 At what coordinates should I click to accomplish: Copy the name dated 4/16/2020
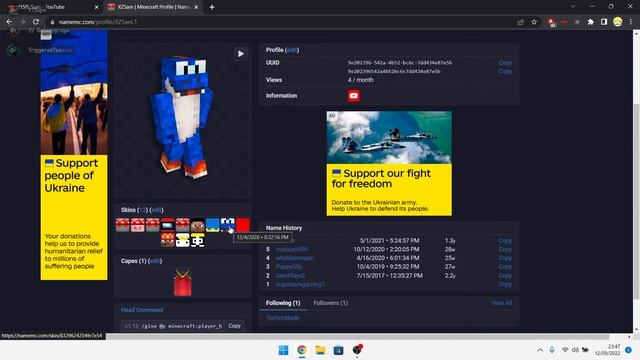(505, 258)
